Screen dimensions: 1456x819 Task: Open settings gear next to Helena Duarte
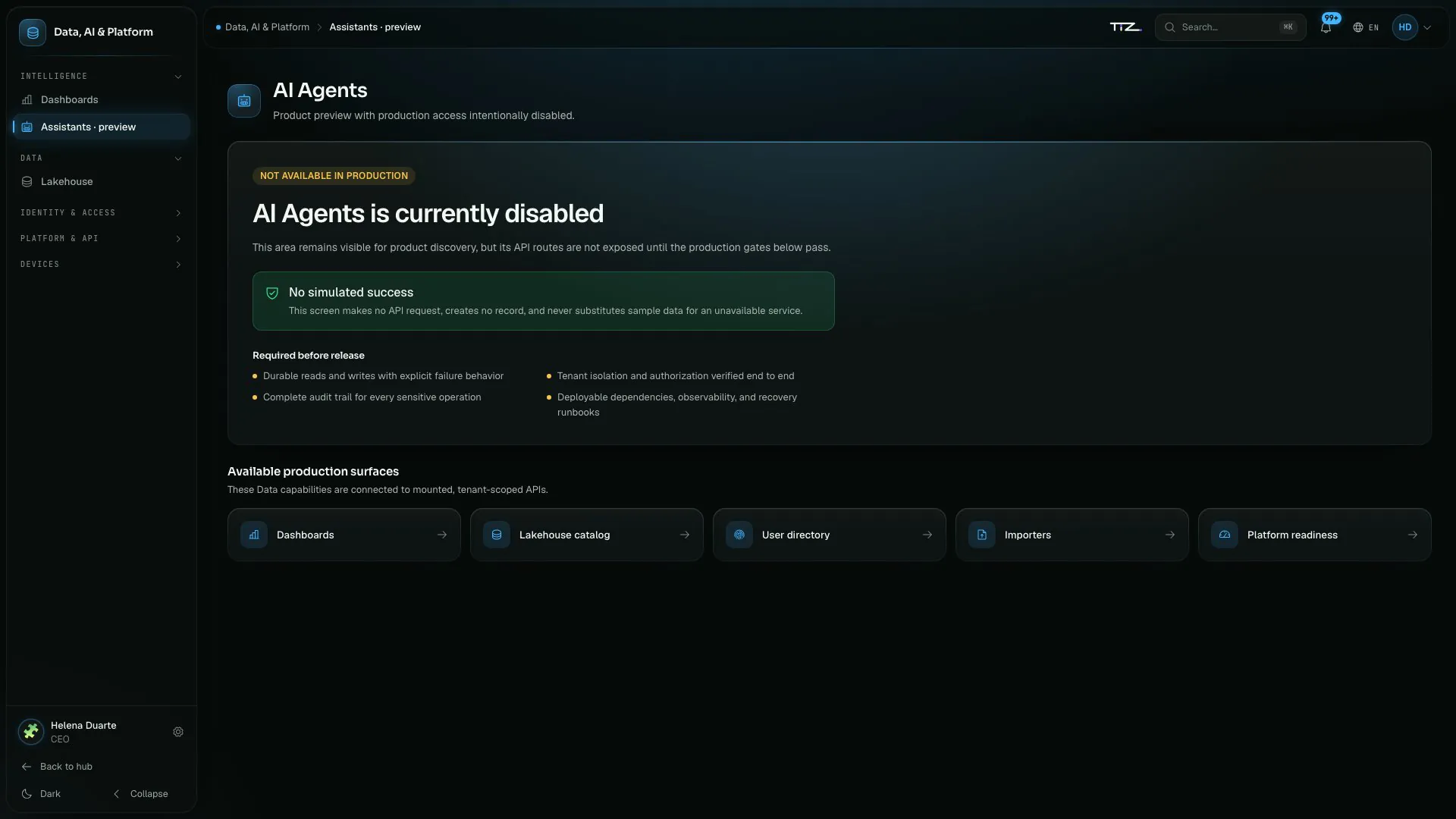tap(178, 732)
